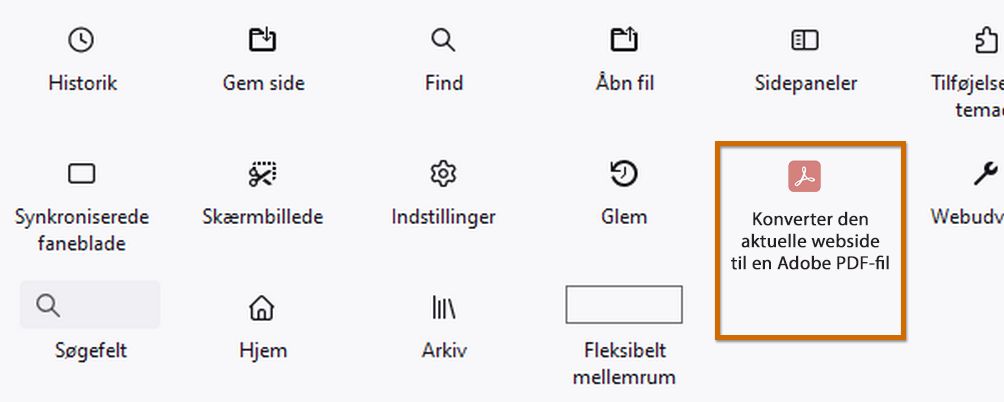Click the Find magnifying glass icon

[443, 40]
